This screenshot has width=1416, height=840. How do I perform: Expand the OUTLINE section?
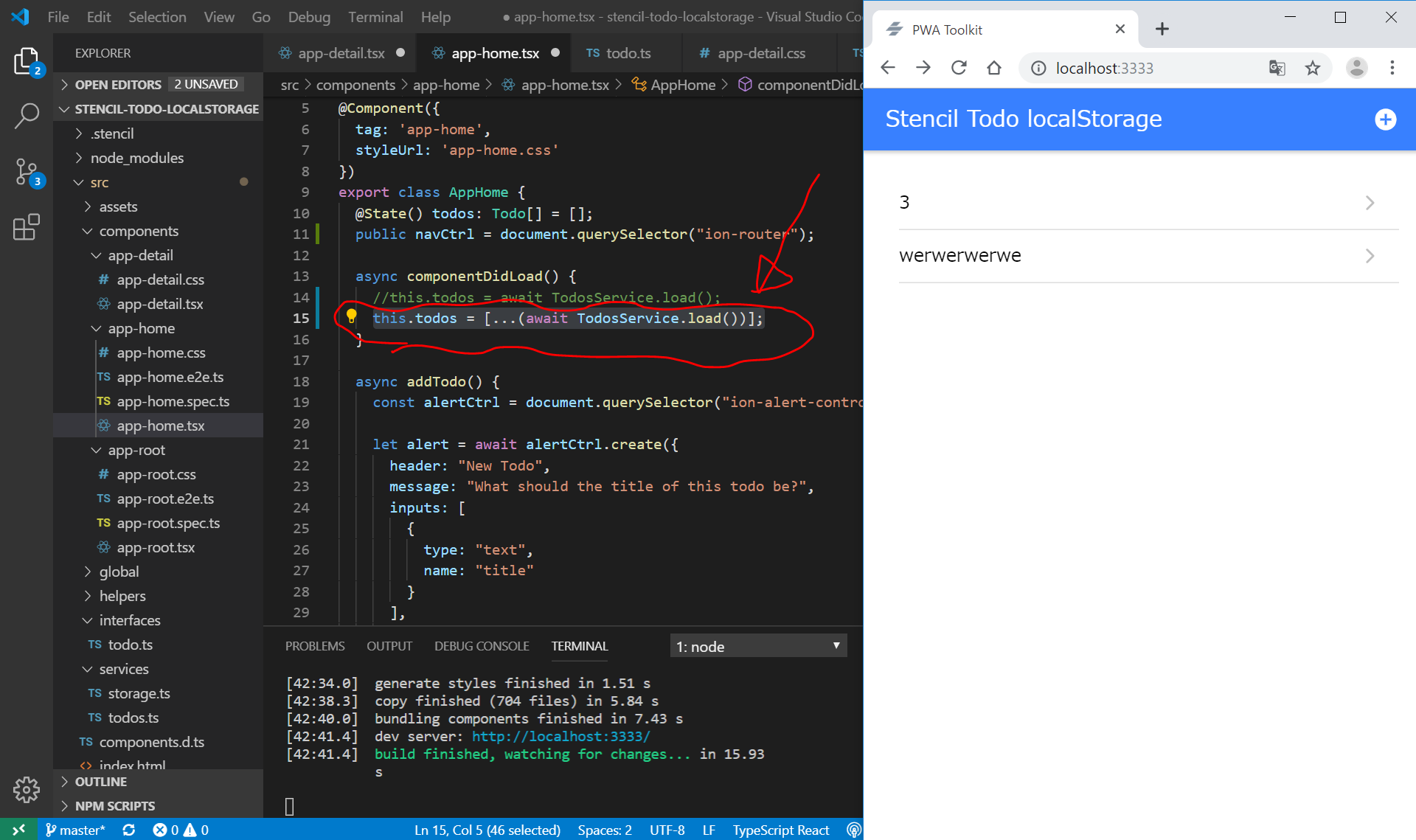click(158, 782)
